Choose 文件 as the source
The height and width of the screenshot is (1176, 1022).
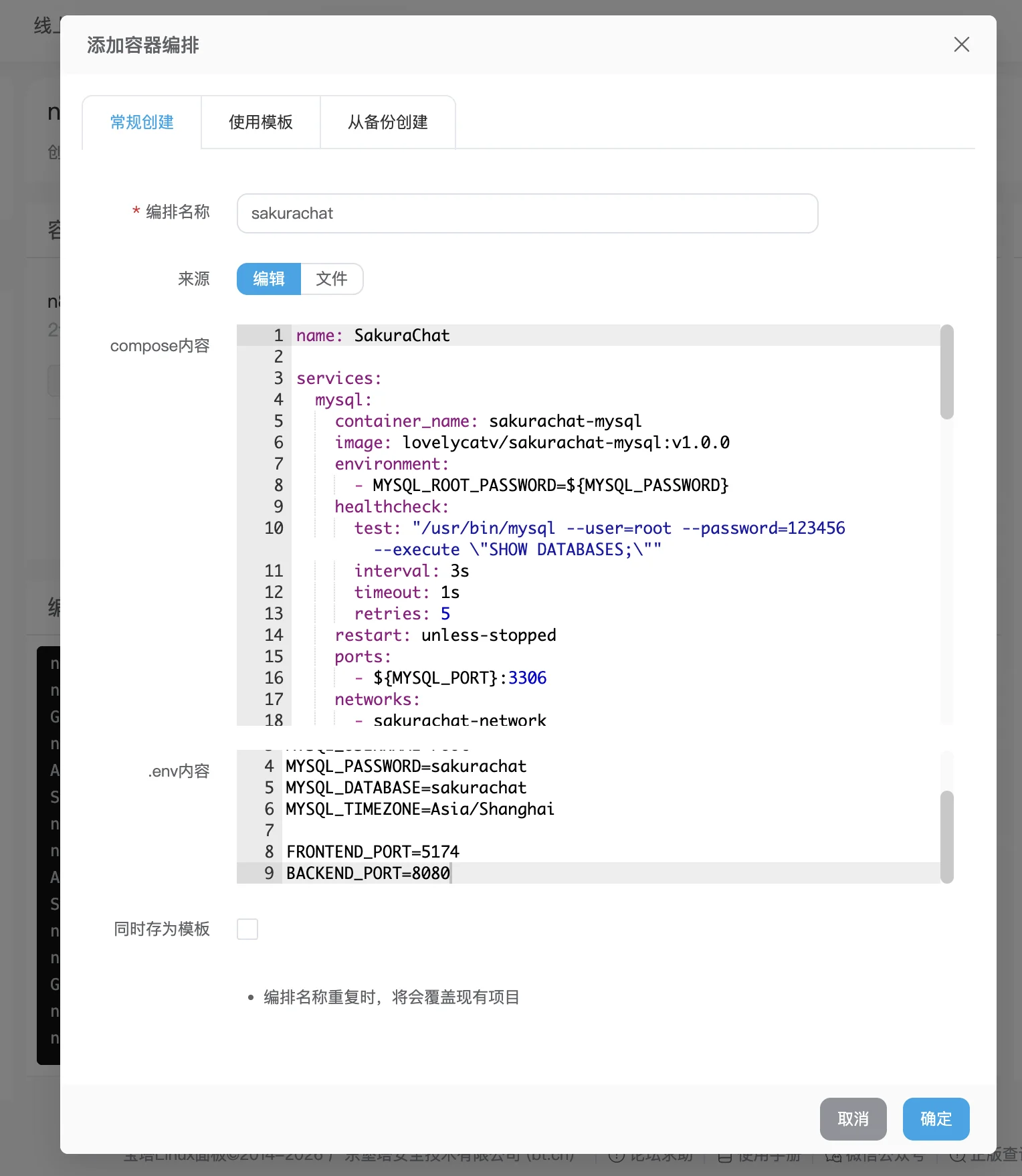pyautogui.click(x=332, y=279)
